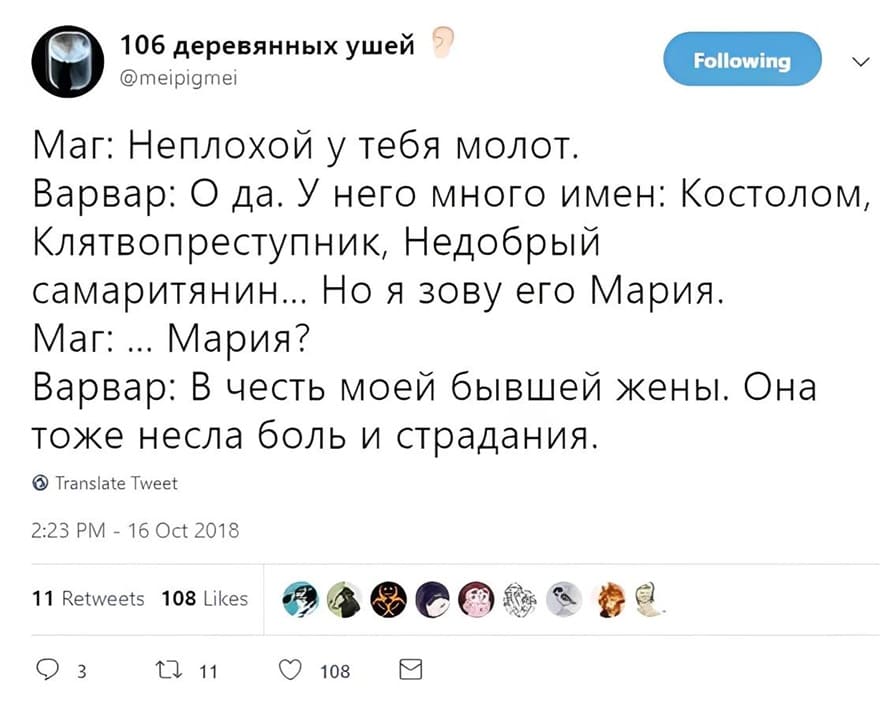Click the 108 Likes count
The width and height of the screenshot is (896, 707).
pyautogui.click(x=206, y=599)
